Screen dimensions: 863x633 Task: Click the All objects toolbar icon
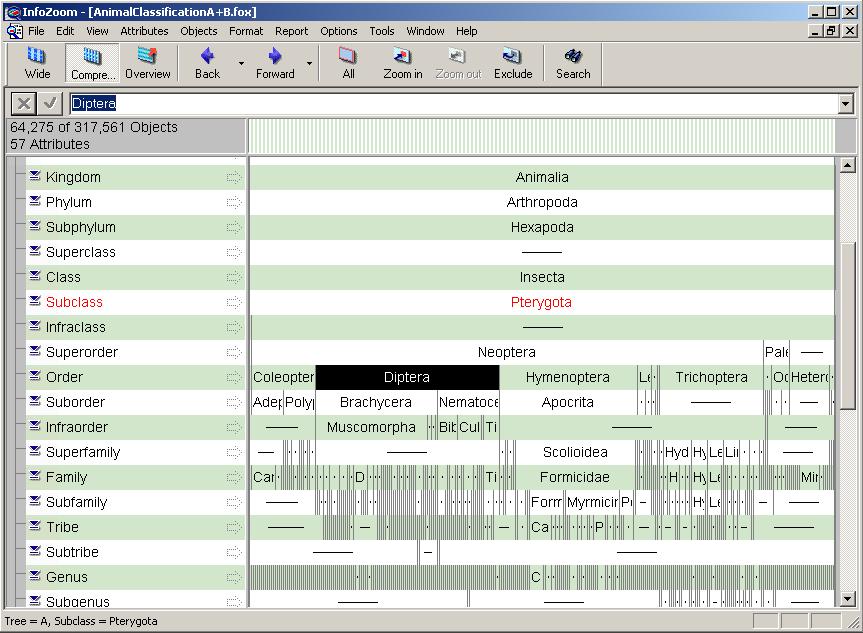[x=348, y=62]
